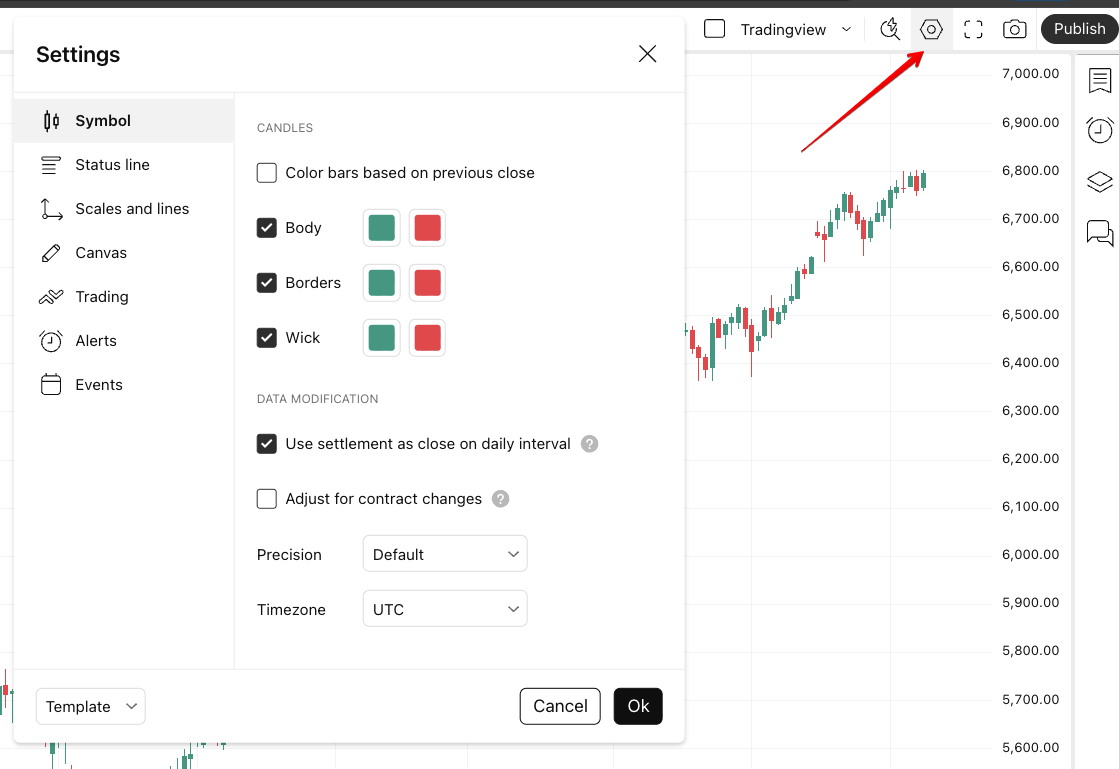1119x769 pixels.
Task: Open Object Tree layers icon
Action: pyautogui.click(x=1100, y=182)
